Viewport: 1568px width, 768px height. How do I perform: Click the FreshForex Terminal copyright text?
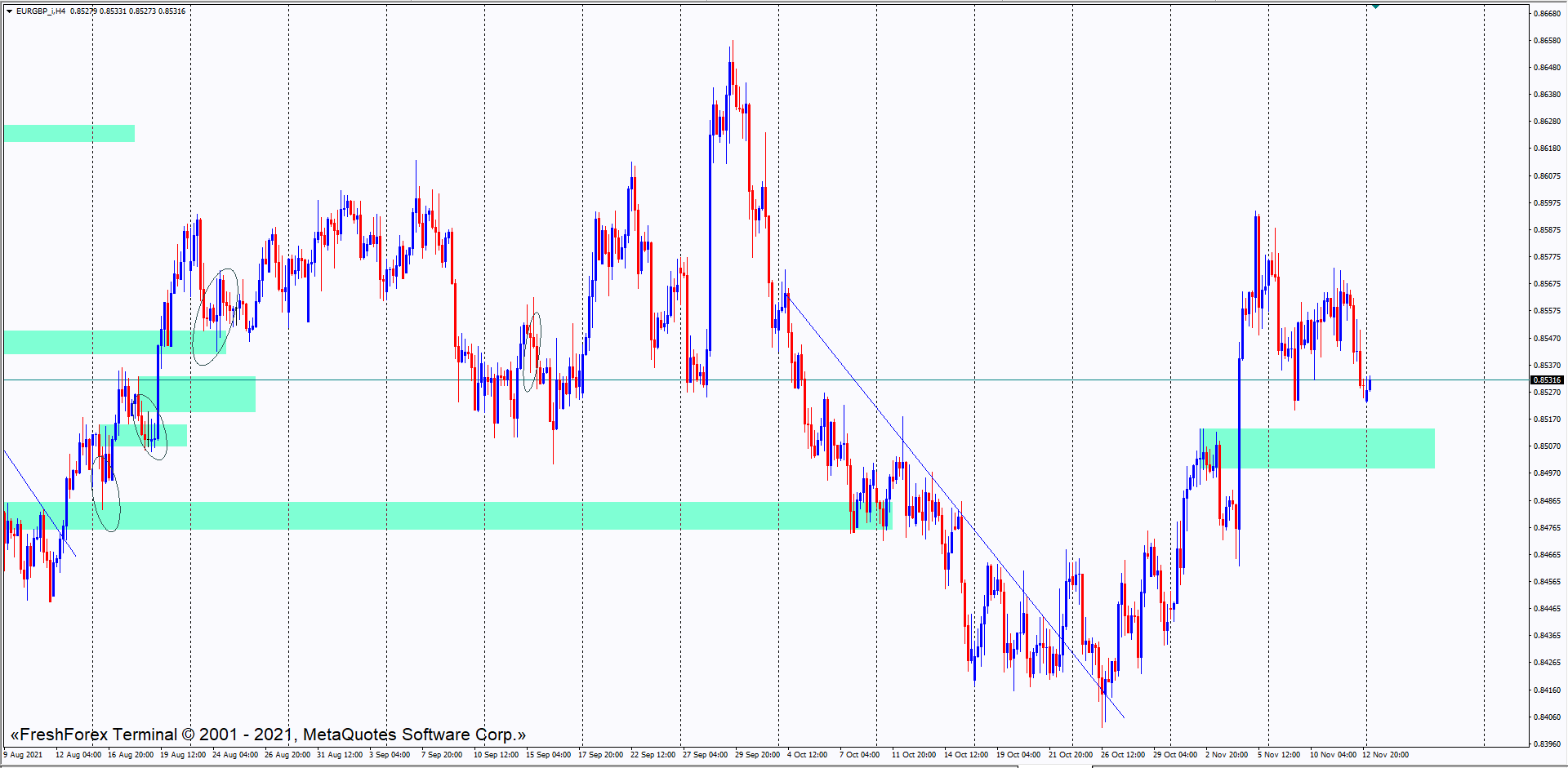268,735
